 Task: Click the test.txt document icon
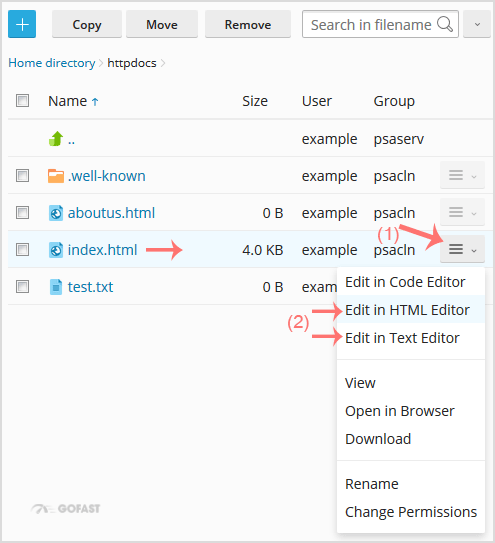click(x=56, y=287)
